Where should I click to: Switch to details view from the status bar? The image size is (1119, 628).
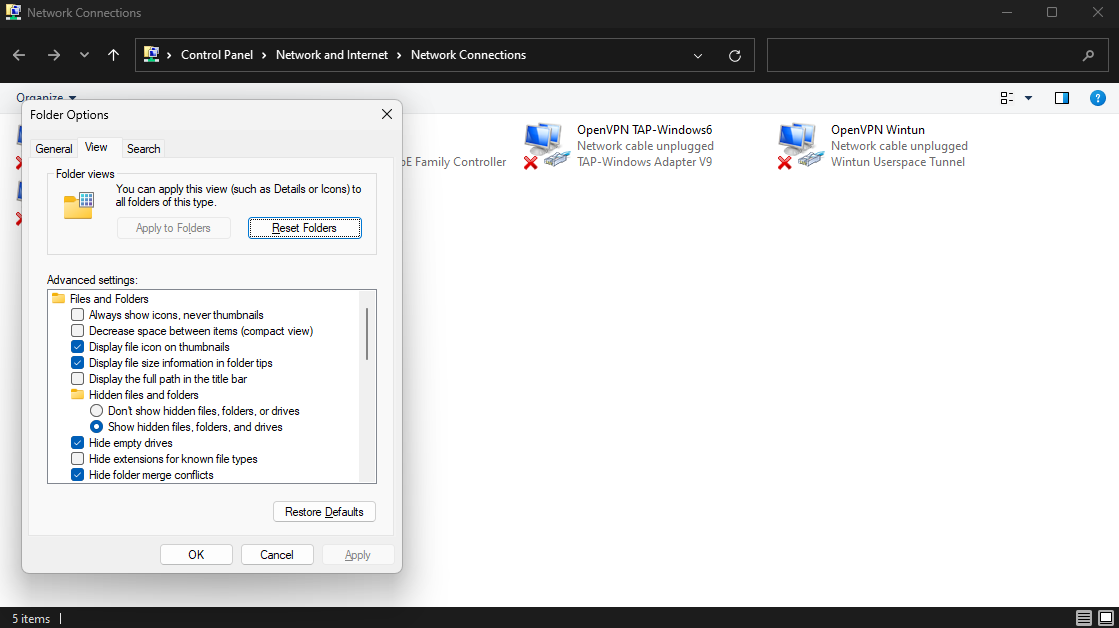coord(1083,618)
